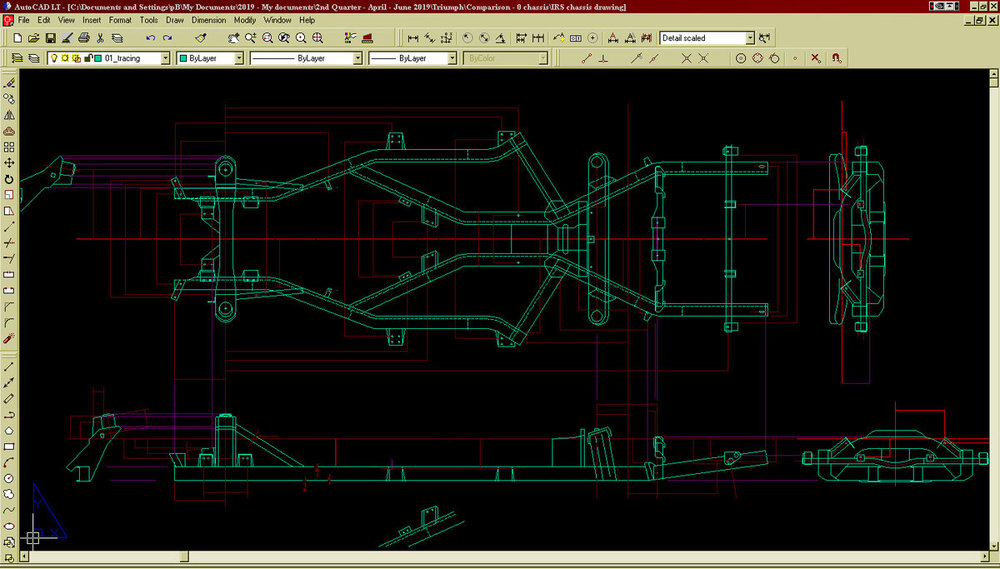Viewport: 1000px width, 569px height.
Task: Toggle the layer lock padlock icon
Action: coord(87,58)
